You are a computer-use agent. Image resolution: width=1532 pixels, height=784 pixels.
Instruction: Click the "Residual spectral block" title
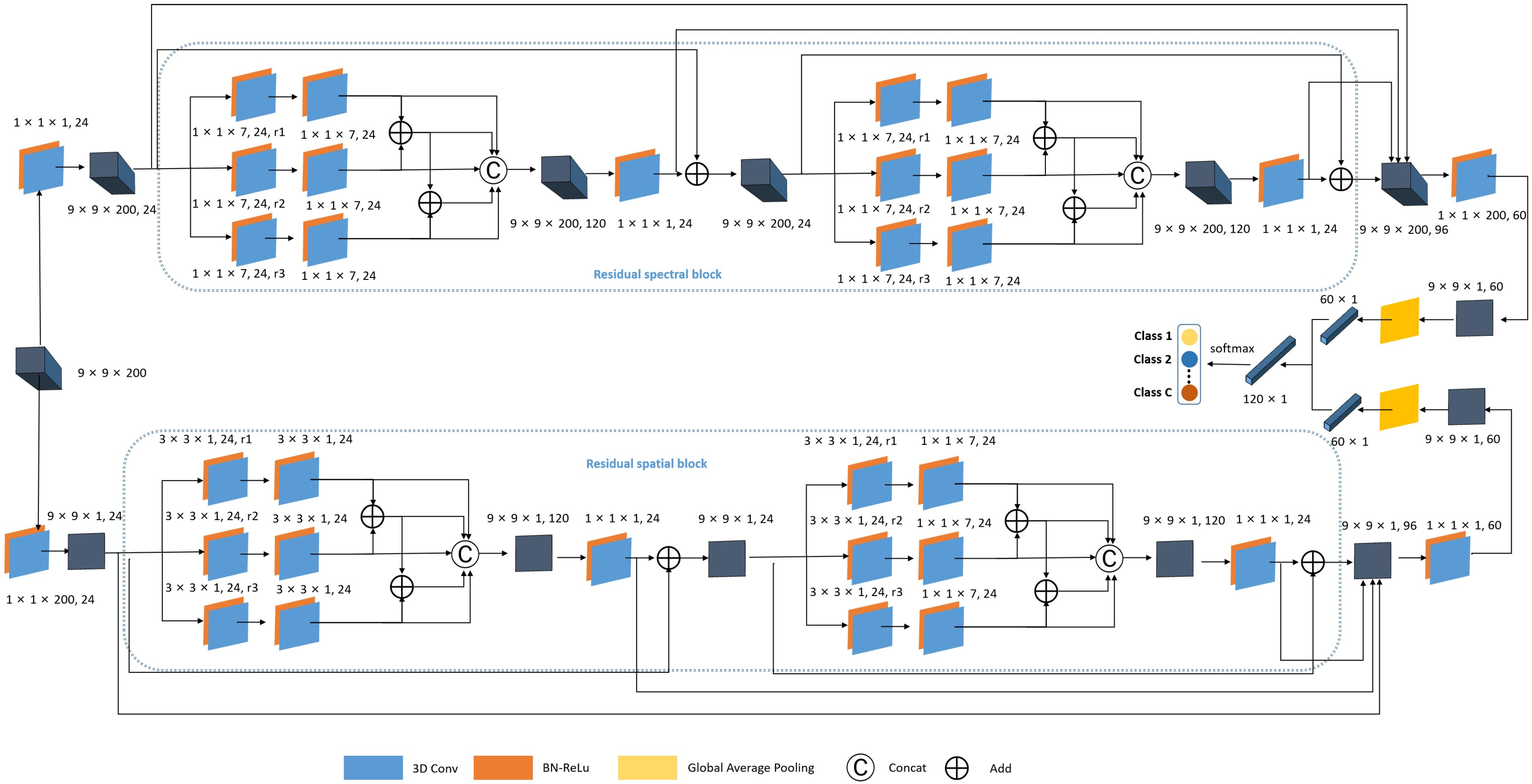pos(657,274)
